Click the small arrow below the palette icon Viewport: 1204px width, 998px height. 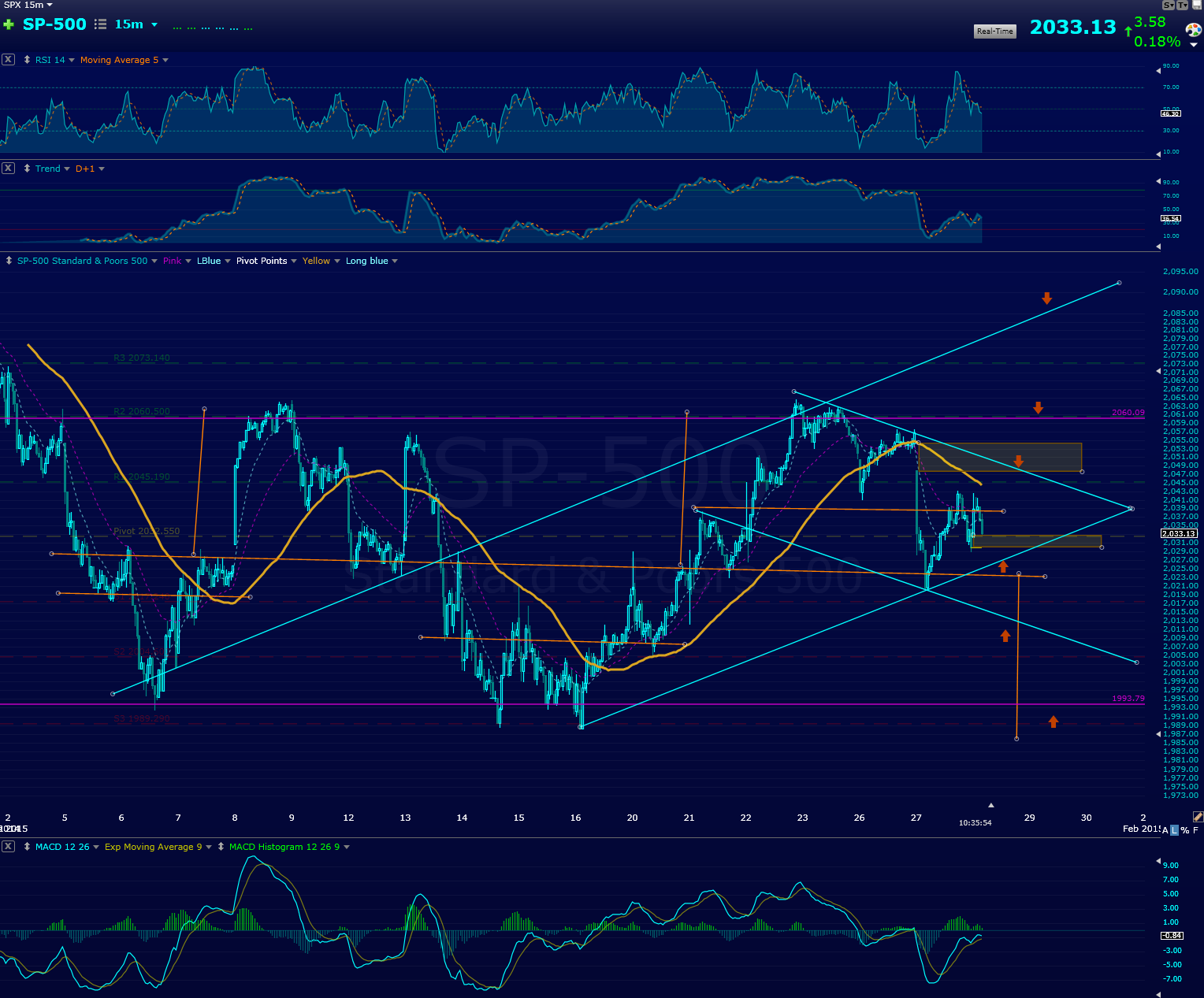tap(1194, 45)
